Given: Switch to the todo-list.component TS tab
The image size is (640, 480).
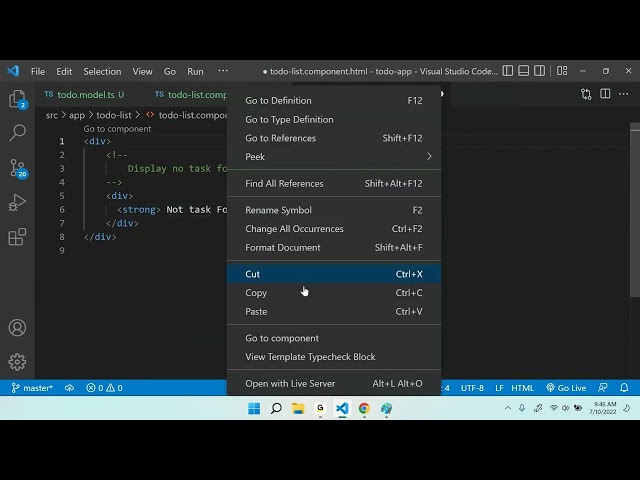Looking at the screenshot, I should pyautogui.click(x=191, y=95).
